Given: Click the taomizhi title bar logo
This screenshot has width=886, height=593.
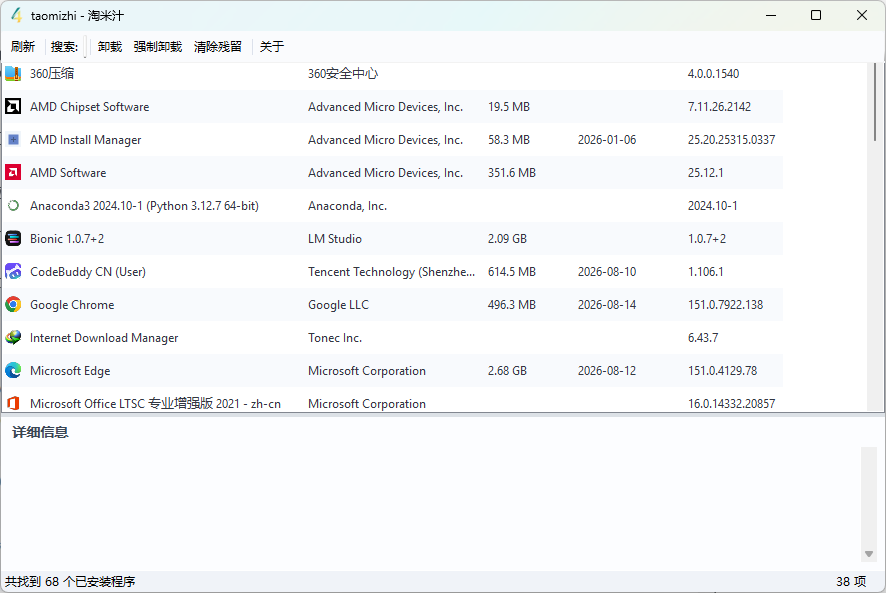Looking at the screenshot, I should (x=17, y=15).
